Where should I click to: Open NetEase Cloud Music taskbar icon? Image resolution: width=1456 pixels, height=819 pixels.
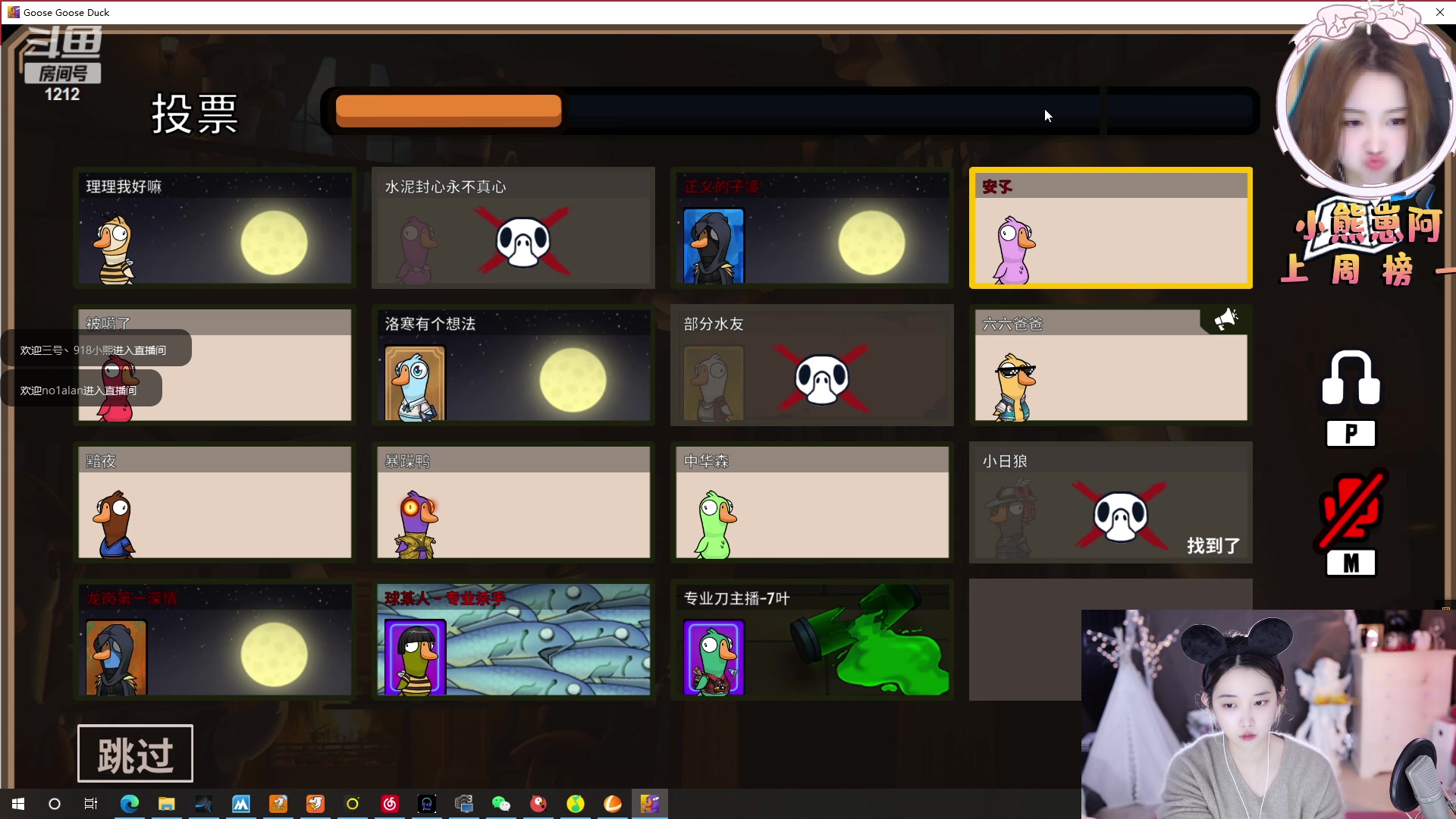390,804
